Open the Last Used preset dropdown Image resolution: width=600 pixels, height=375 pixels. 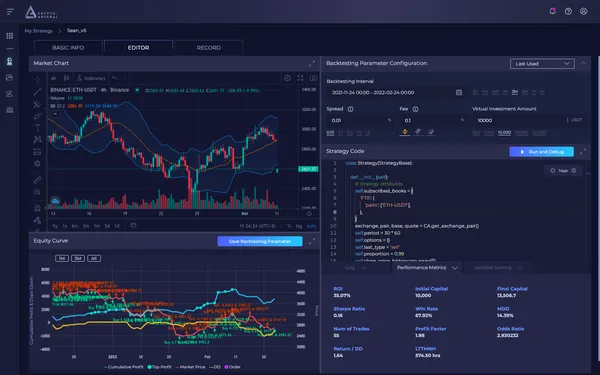coord(542,64)
